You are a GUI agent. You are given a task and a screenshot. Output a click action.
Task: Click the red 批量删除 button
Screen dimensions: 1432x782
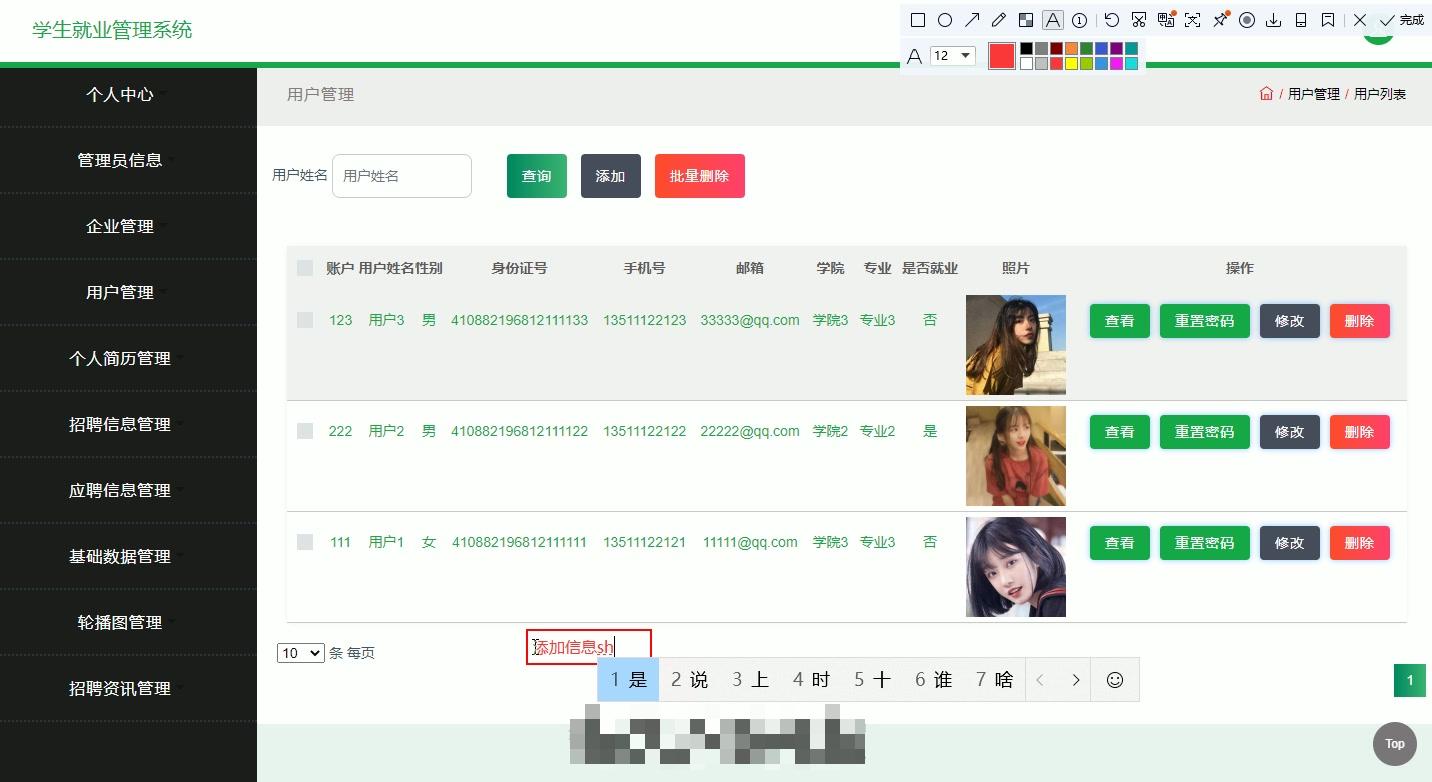(x=700, y=176)
